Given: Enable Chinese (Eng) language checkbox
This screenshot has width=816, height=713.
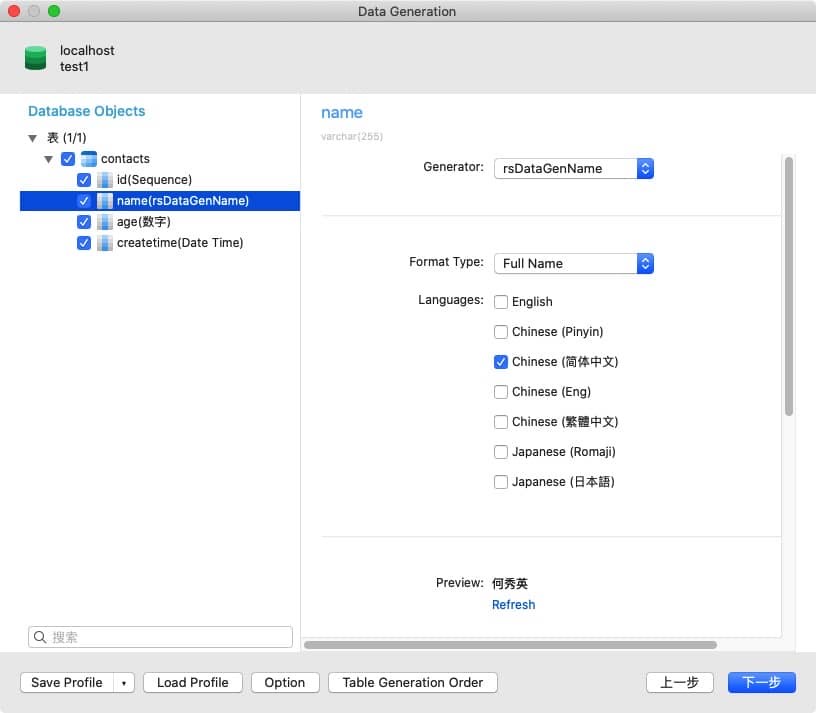Looking at the screenshot, I should 501,392.
